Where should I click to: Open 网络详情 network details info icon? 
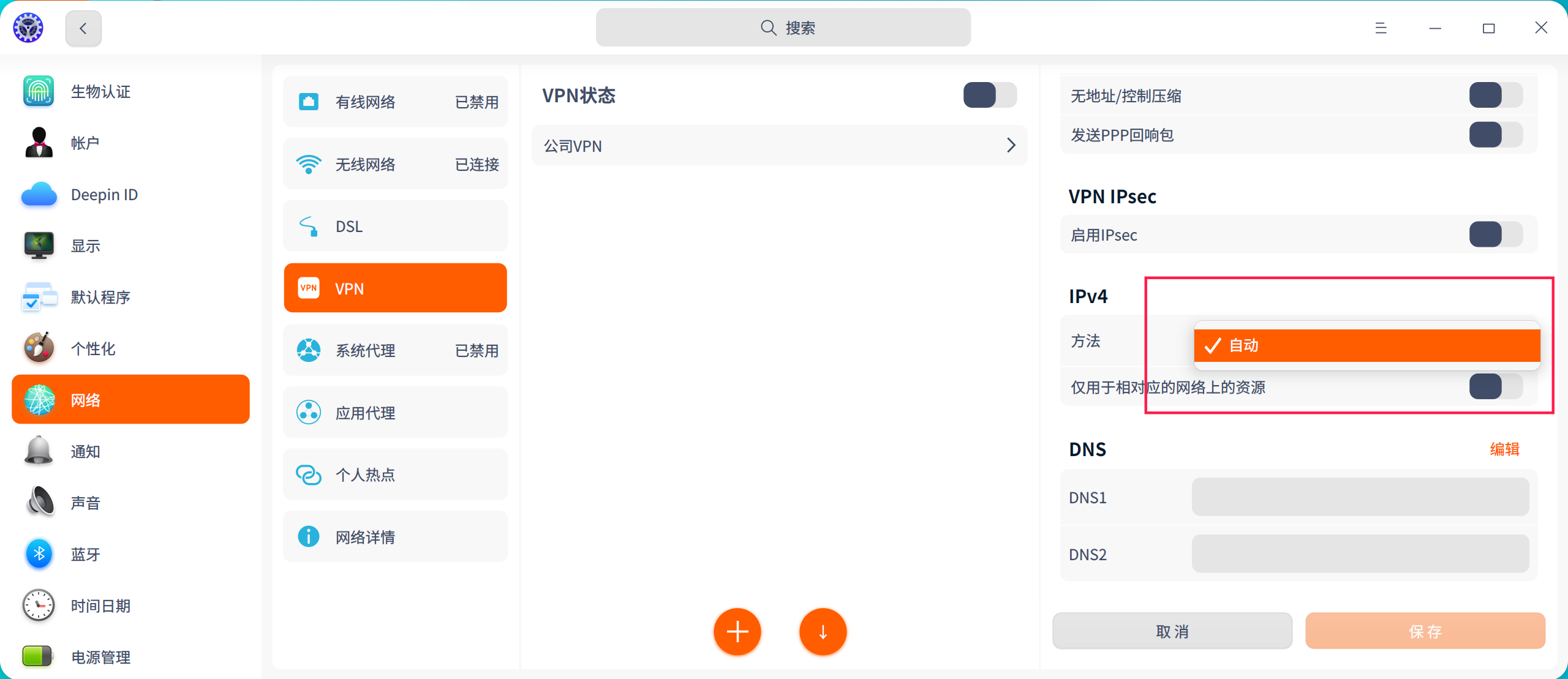(x=309, y=536)
